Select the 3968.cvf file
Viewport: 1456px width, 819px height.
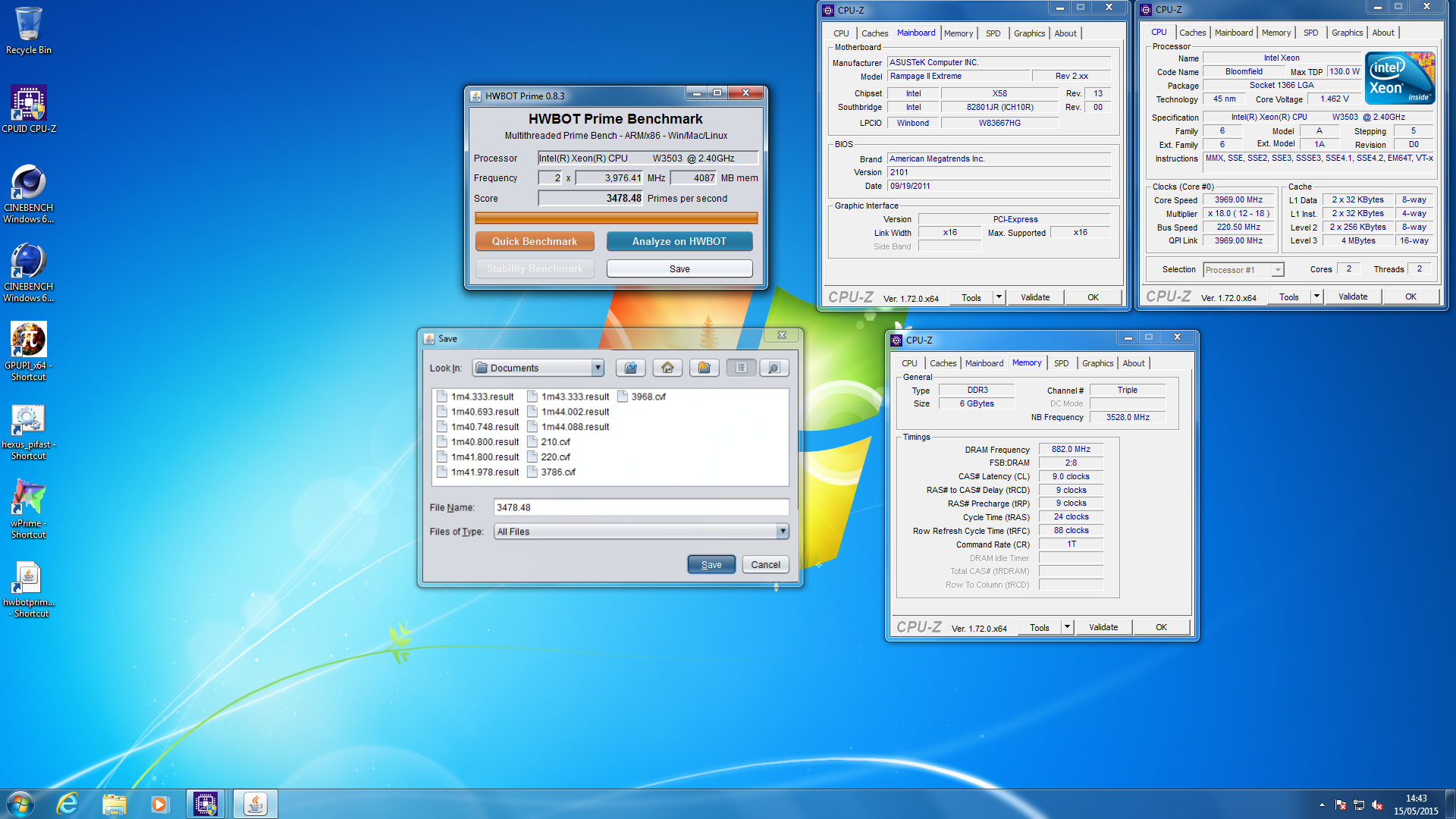642,397
